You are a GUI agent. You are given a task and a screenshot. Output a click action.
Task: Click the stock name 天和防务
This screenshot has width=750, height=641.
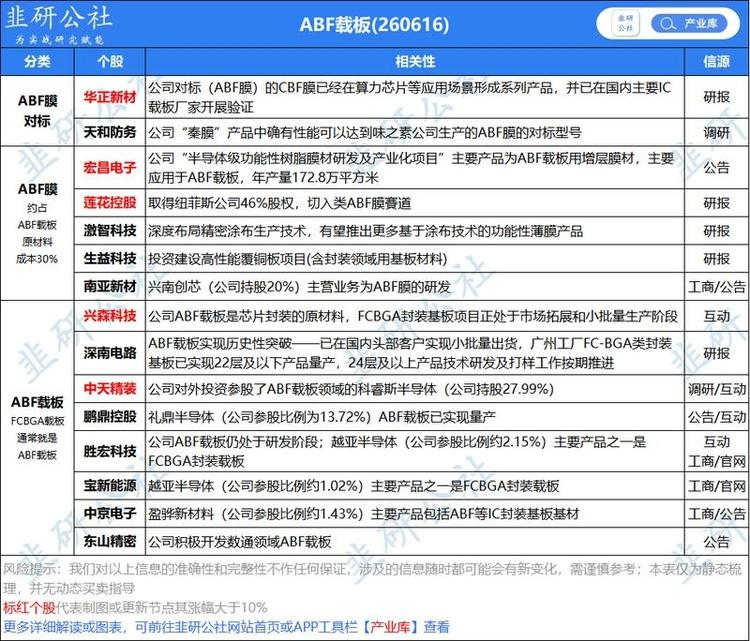[110, 132]
